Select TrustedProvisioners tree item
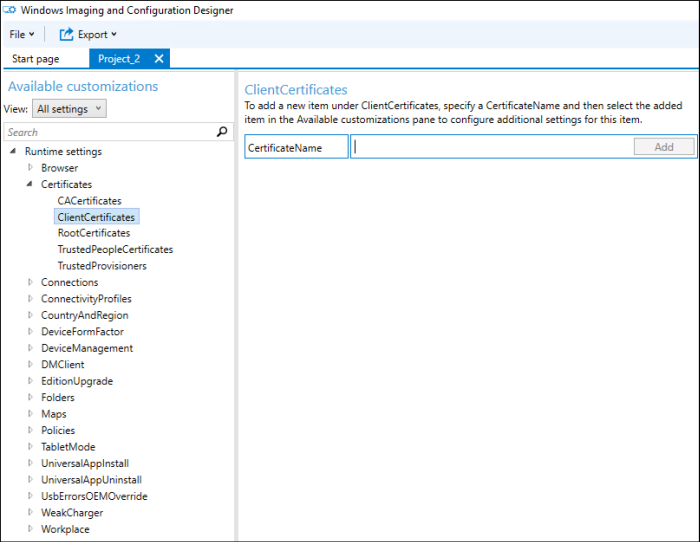The height and width of the screenshot is (542, 700). [102, 266]
